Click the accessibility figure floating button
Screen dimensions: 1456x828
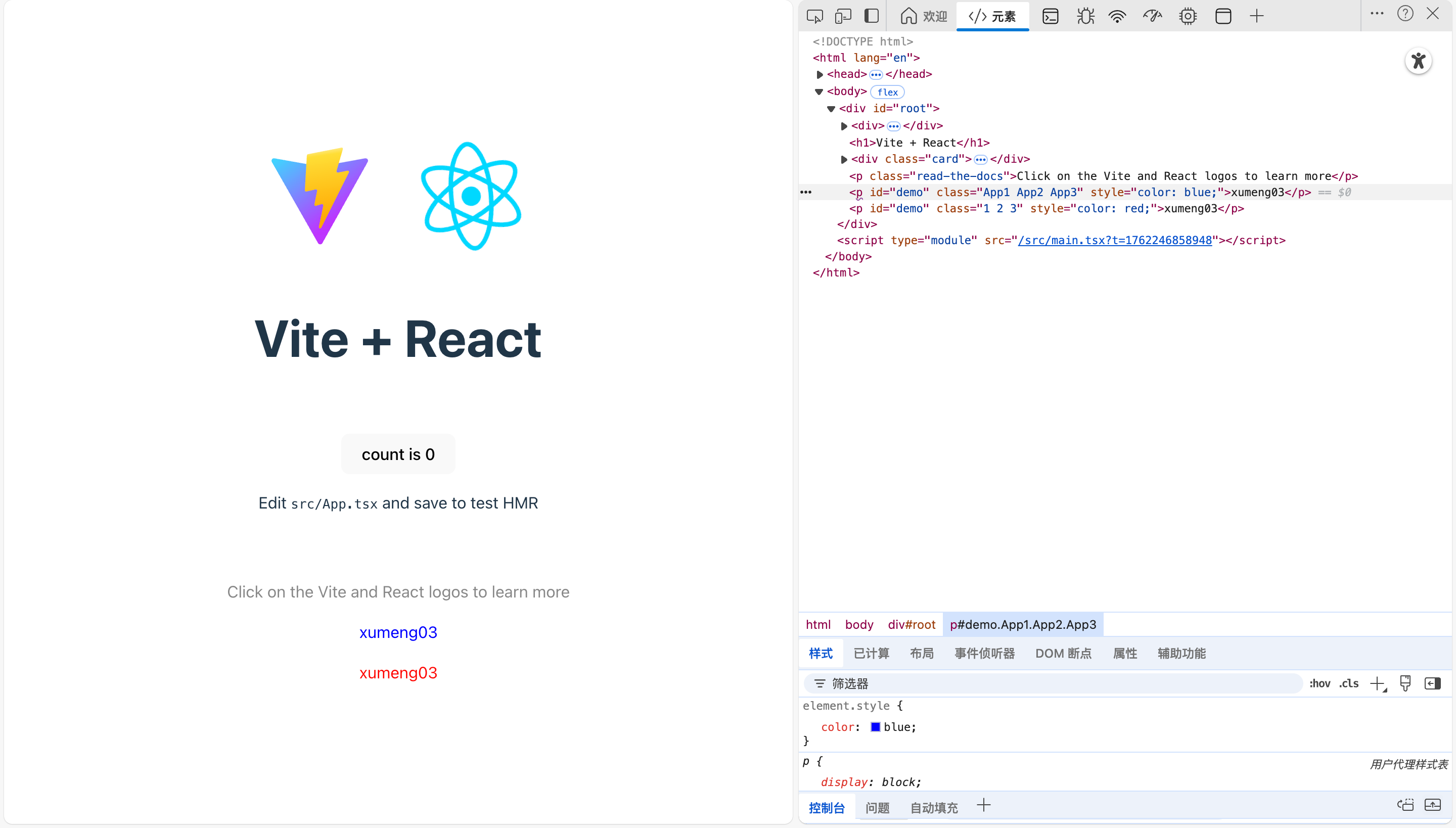(x=1419, y=61)
